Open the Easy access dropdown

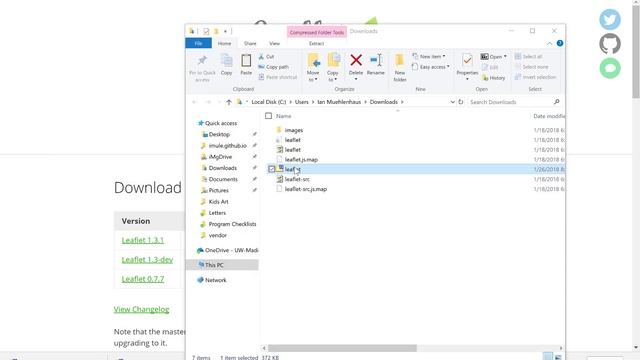click(x=431, y=67)
